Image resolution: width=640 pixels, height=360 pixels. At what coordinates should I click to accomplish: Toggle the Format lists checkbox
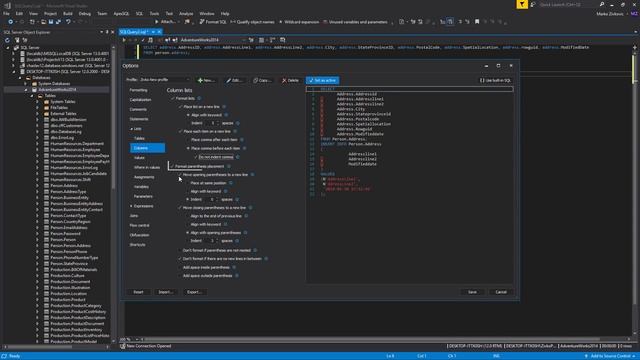point(173,98)
